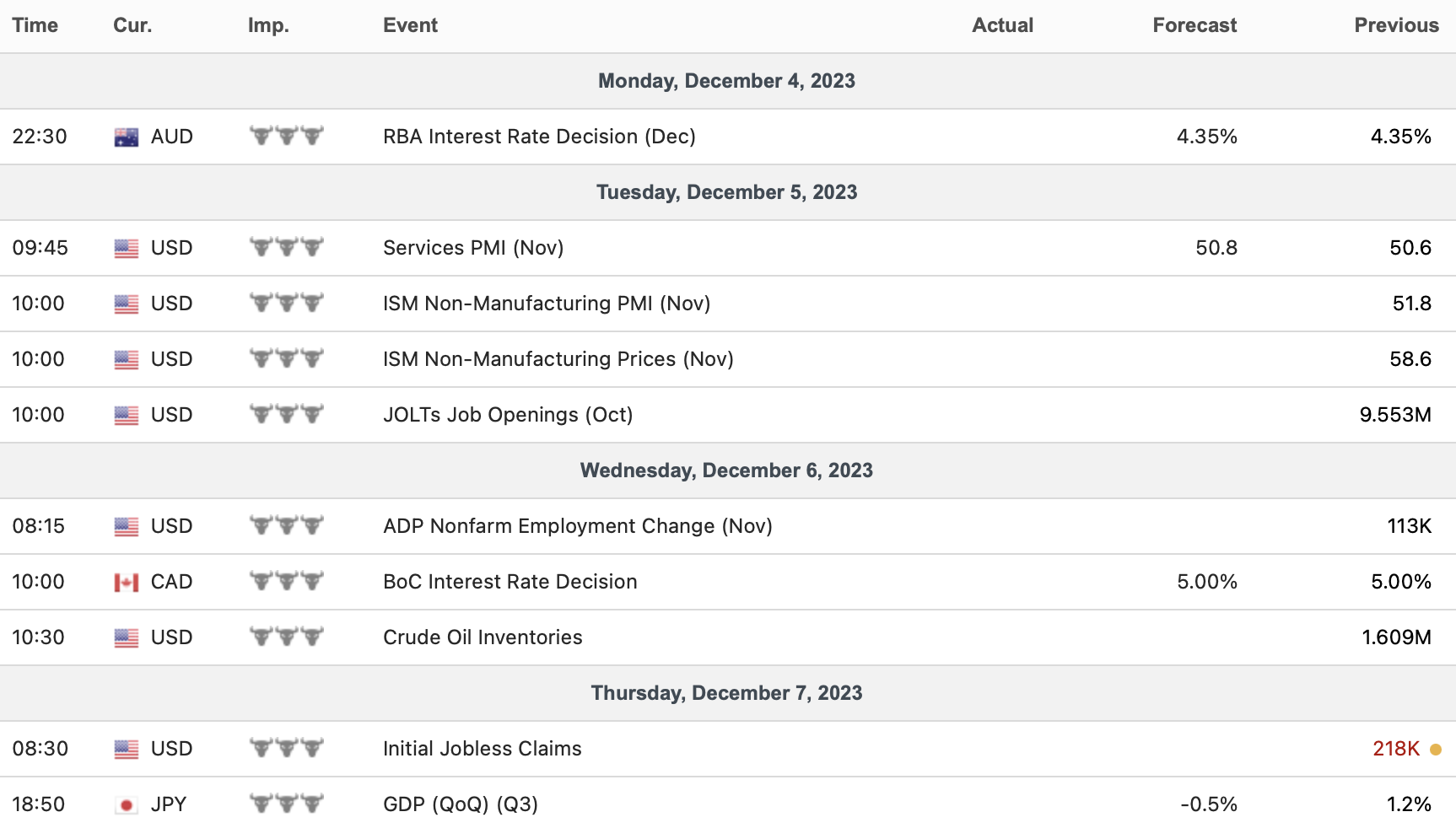
Task: Click bull importance icons on RBA Interest Rate row
Action: click(x=287, y=136)
